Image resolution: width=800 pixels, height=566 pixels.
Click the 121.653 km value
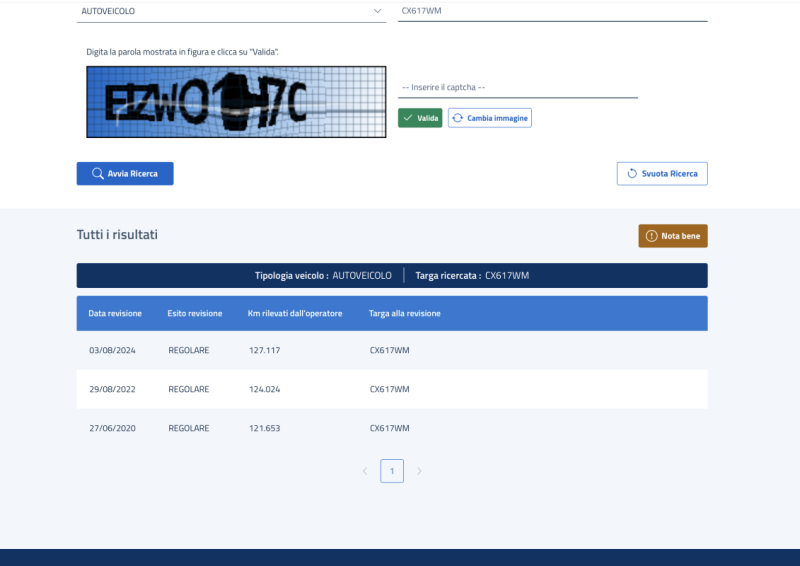coord(264,428)
